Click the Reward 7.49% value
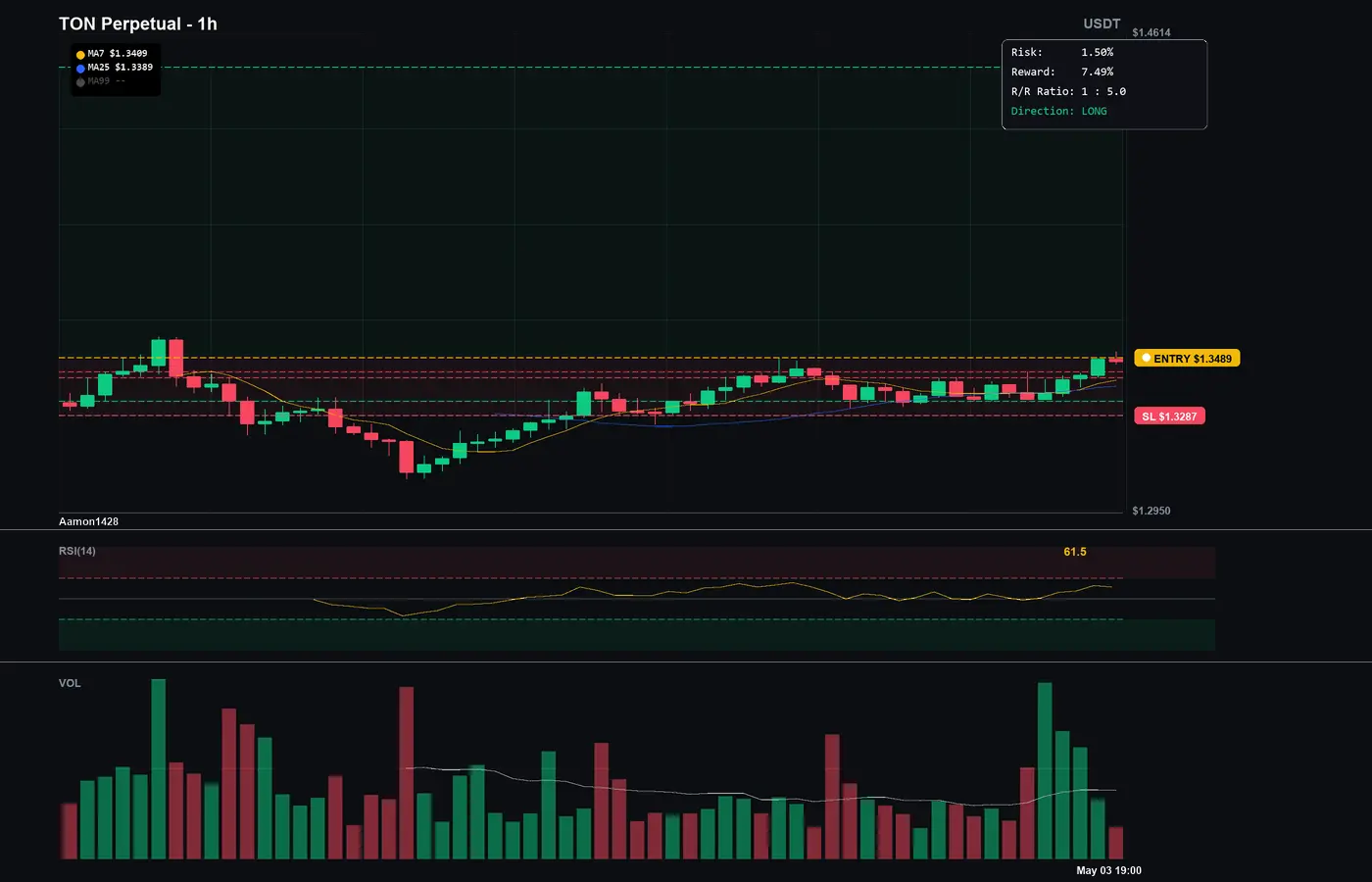Viewport: 1372px width, 882px height. 1098,72
